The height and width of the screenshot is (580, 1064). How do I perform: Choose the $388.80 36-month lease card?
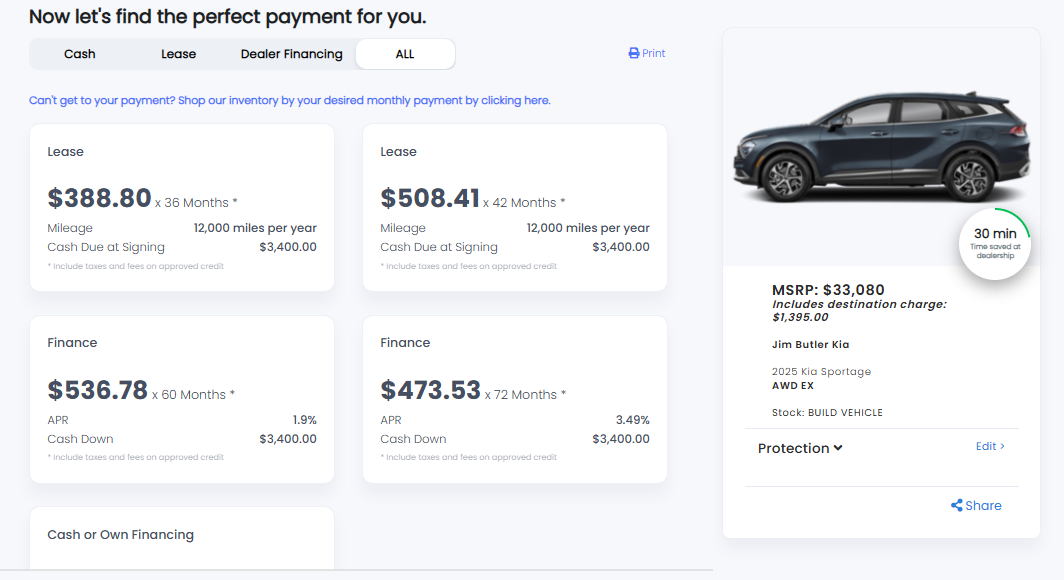pyautogui.click(x=182, y=208)
